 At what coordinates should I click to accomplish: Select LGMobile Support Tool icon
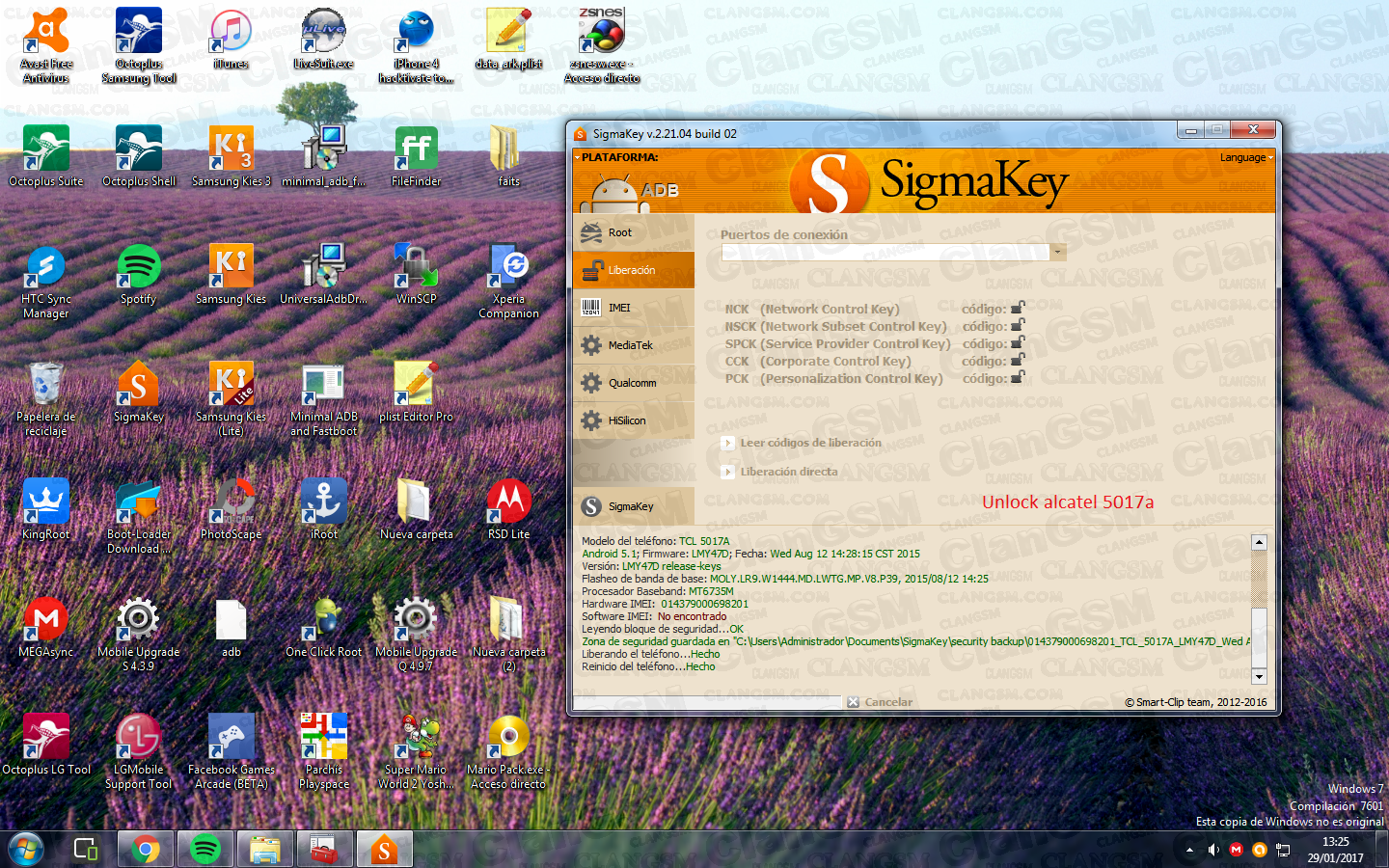pyautogui.click(x=139, y=751)
